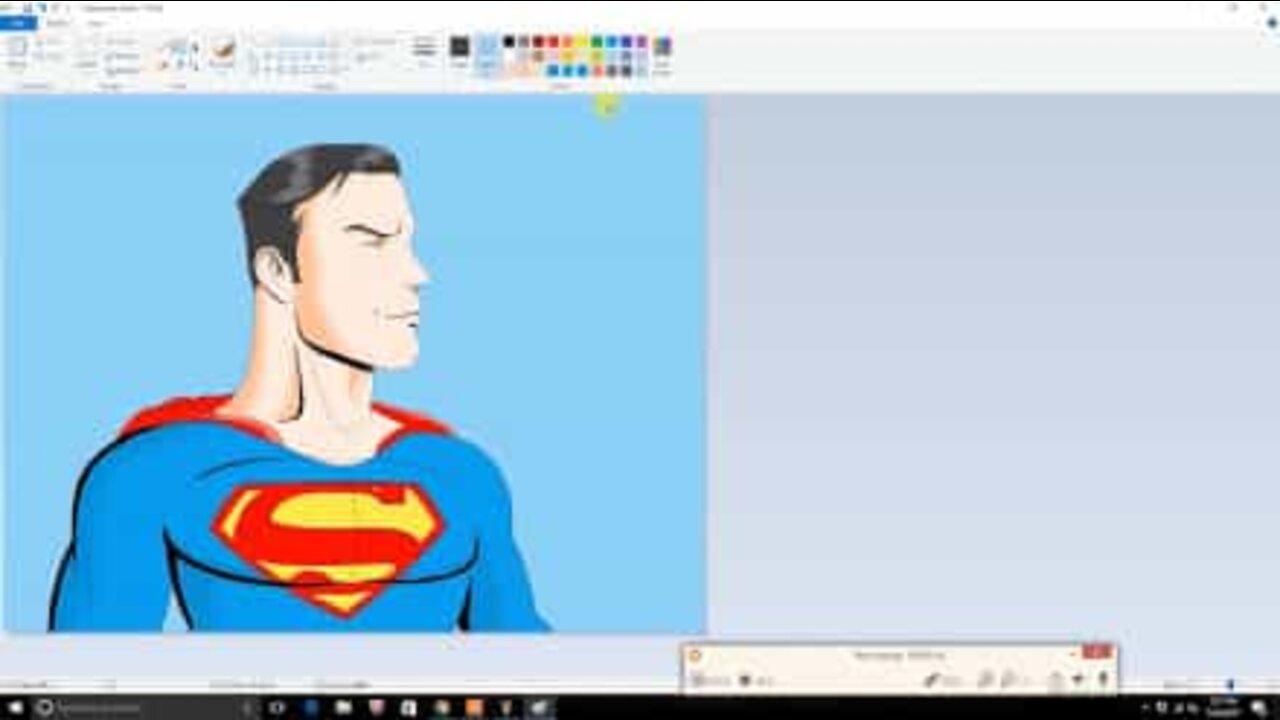Pick the gold palette color
1280x720 pixels.
[x=567, y=55]
